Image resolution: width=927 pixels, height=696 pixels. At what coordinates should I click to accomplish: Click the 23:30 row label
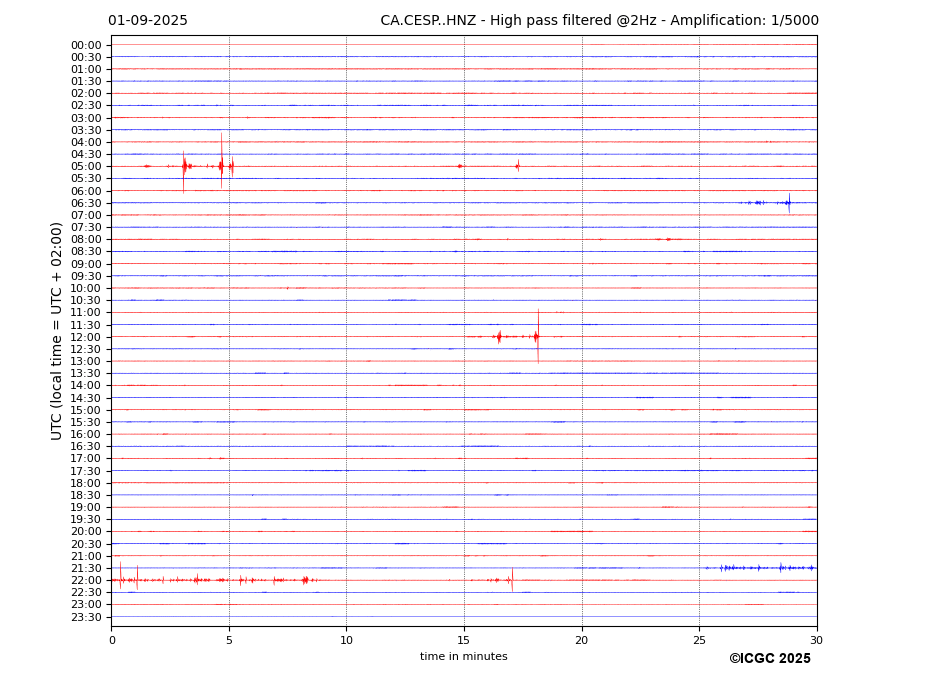pos(86,617)
